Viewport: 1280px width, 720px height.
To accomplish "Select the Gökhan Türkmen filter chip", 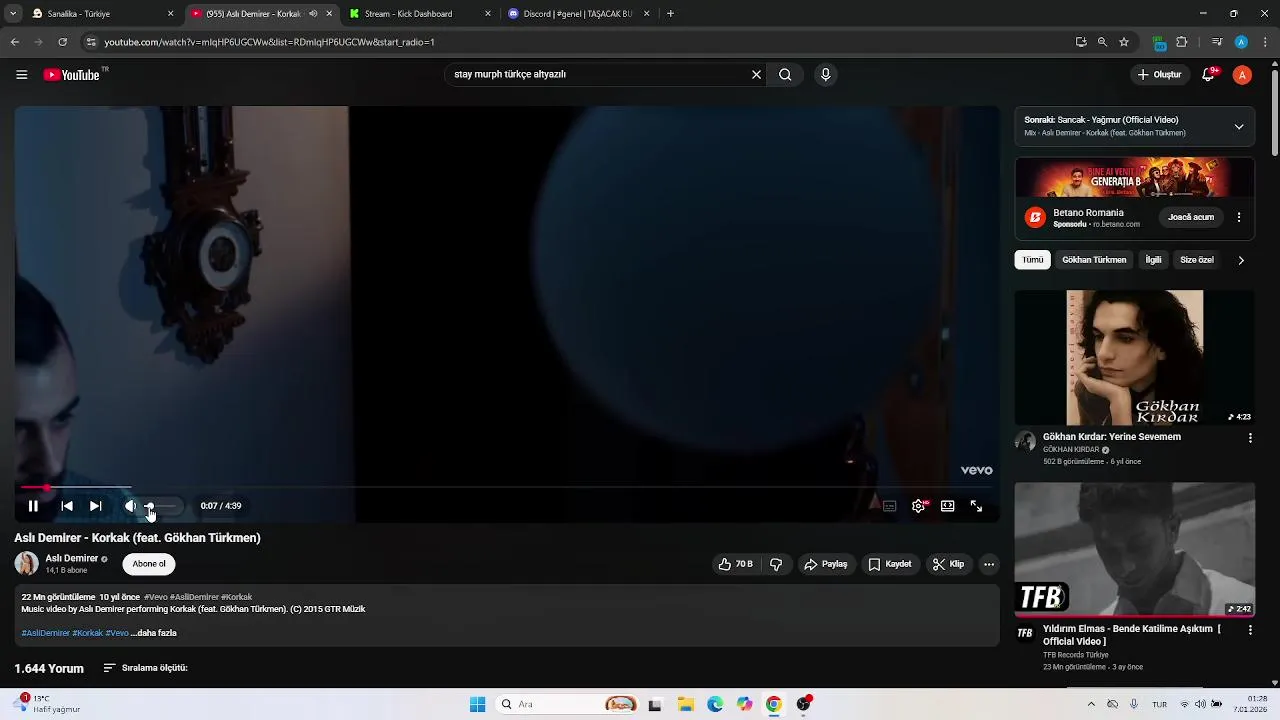I will click(x=1094, y=260).
